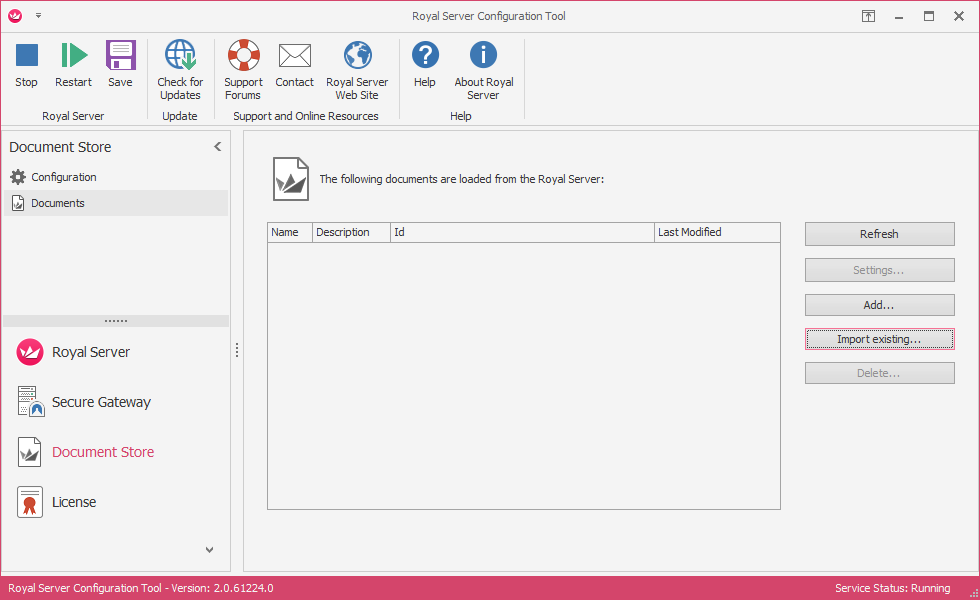Viewport: 980px width, 600px height.
Task: Switch to License section
Action: click(x=116, y=502)
